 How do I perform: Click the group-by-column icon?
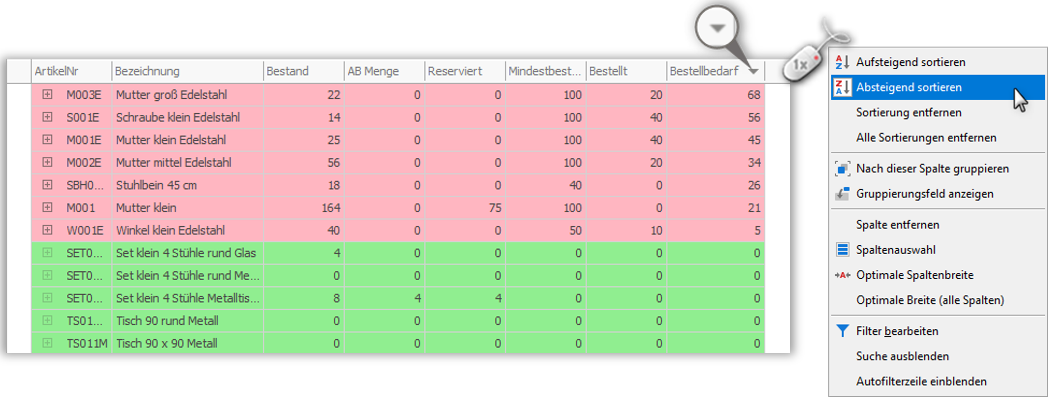click(x=842, y=168)
